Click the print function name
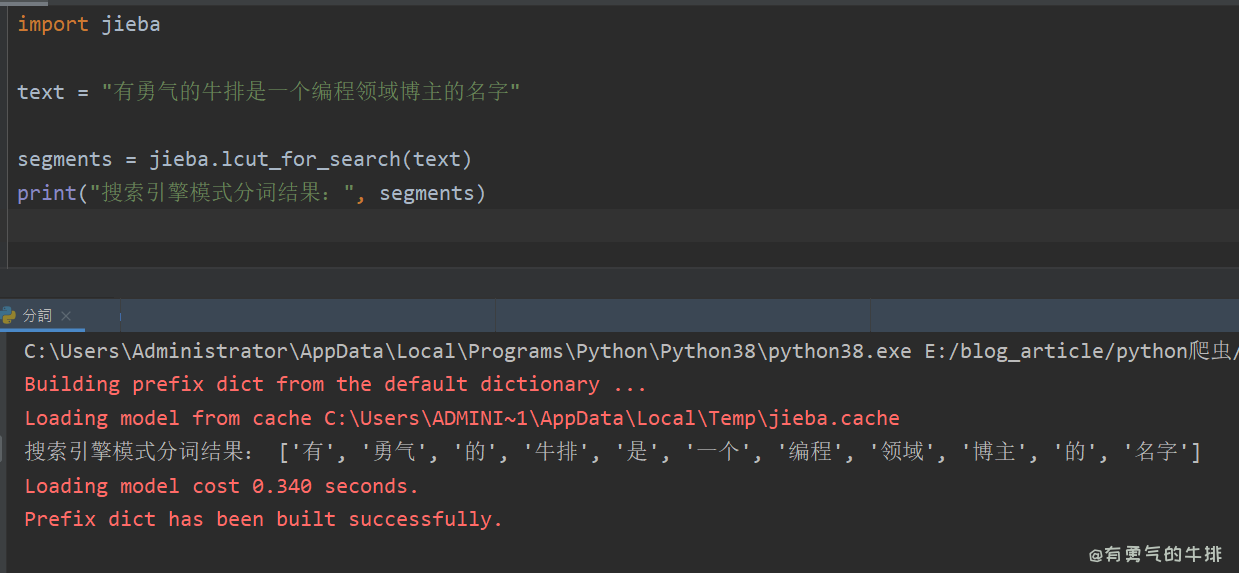This screenshot has width=1239, height=573. (x=46, y=193)
